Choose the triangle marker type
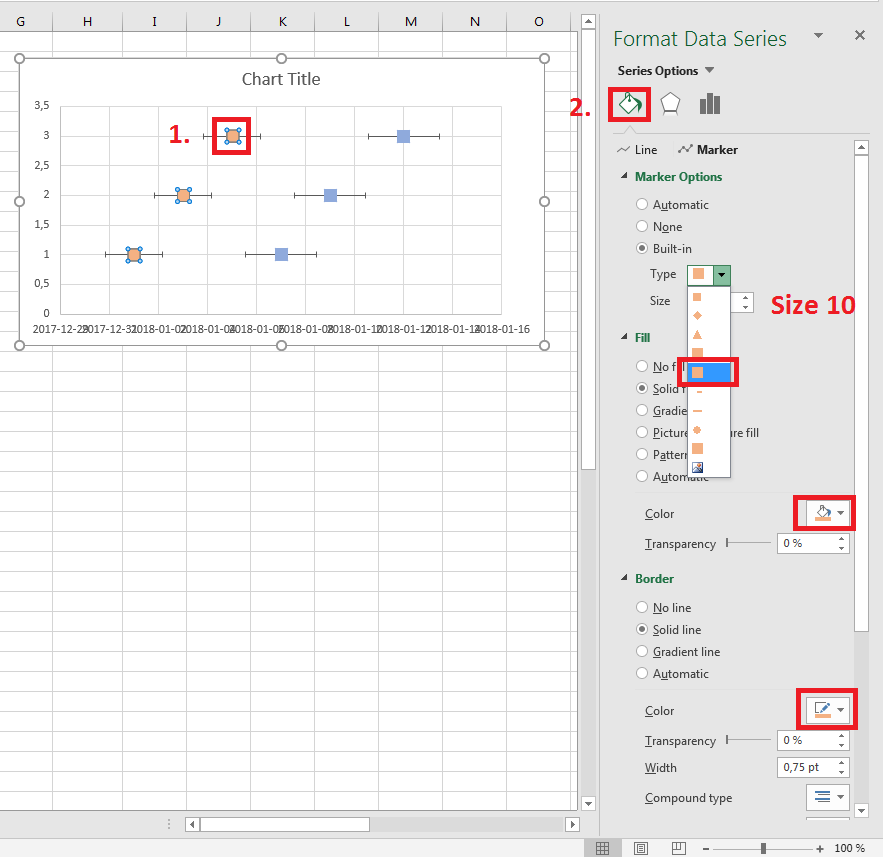The height and width of the screenshot is (857, 883). point(697,334)
